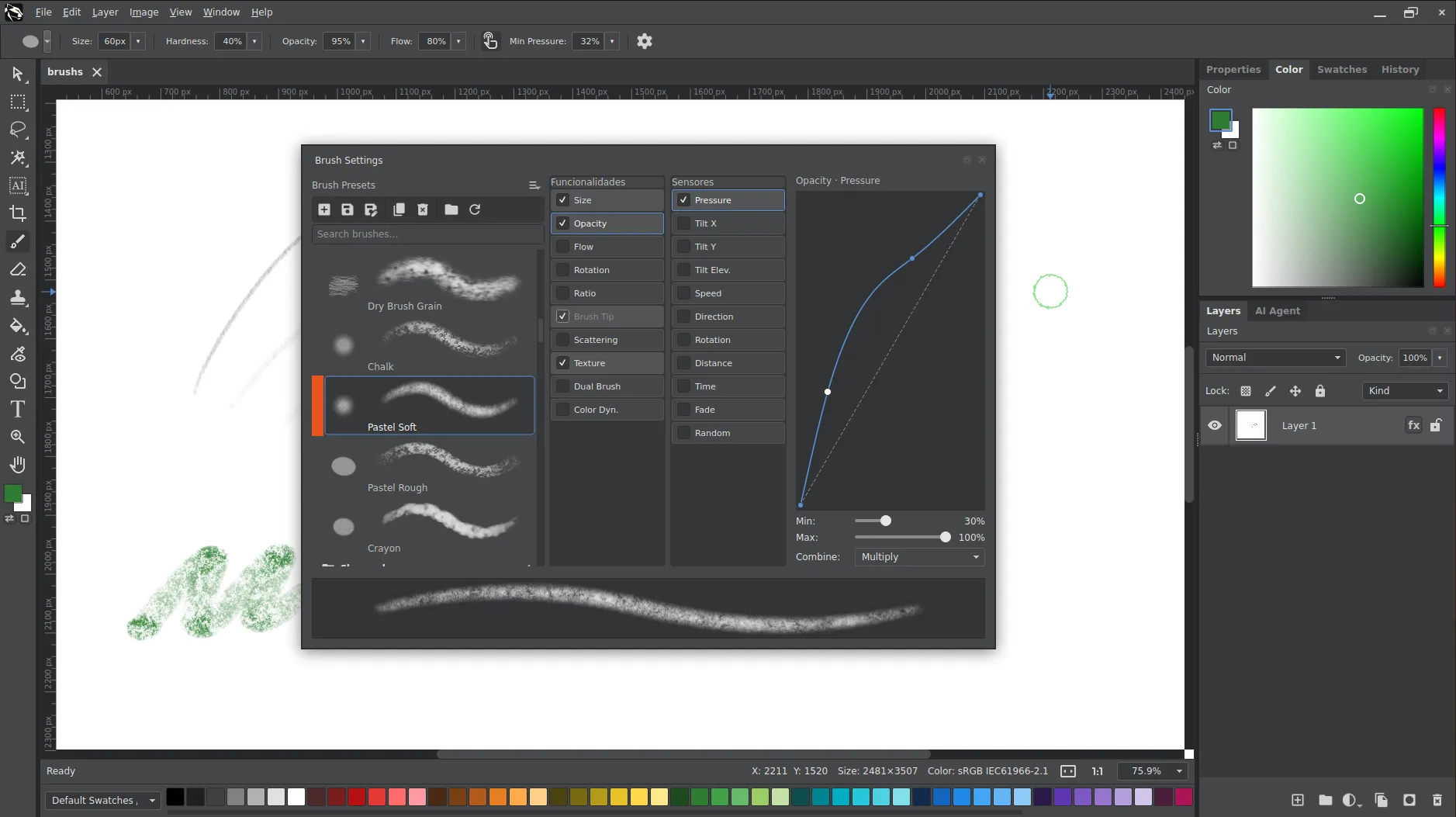The width and height of the screenshot is (1456, 817).
Task: Select the Paint Bucket fill tool
Action: click(x=18, y=325)
